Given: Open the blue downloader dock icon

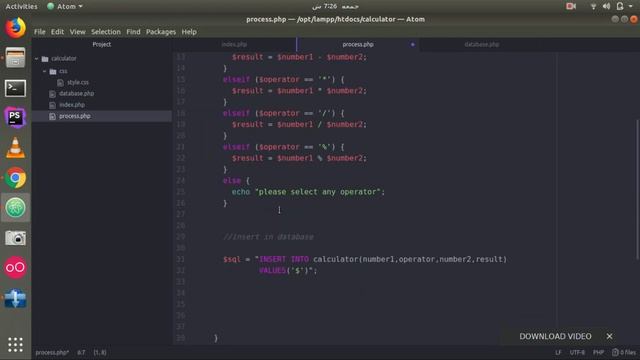Looking at the screenshot, I should coord(16,298).
